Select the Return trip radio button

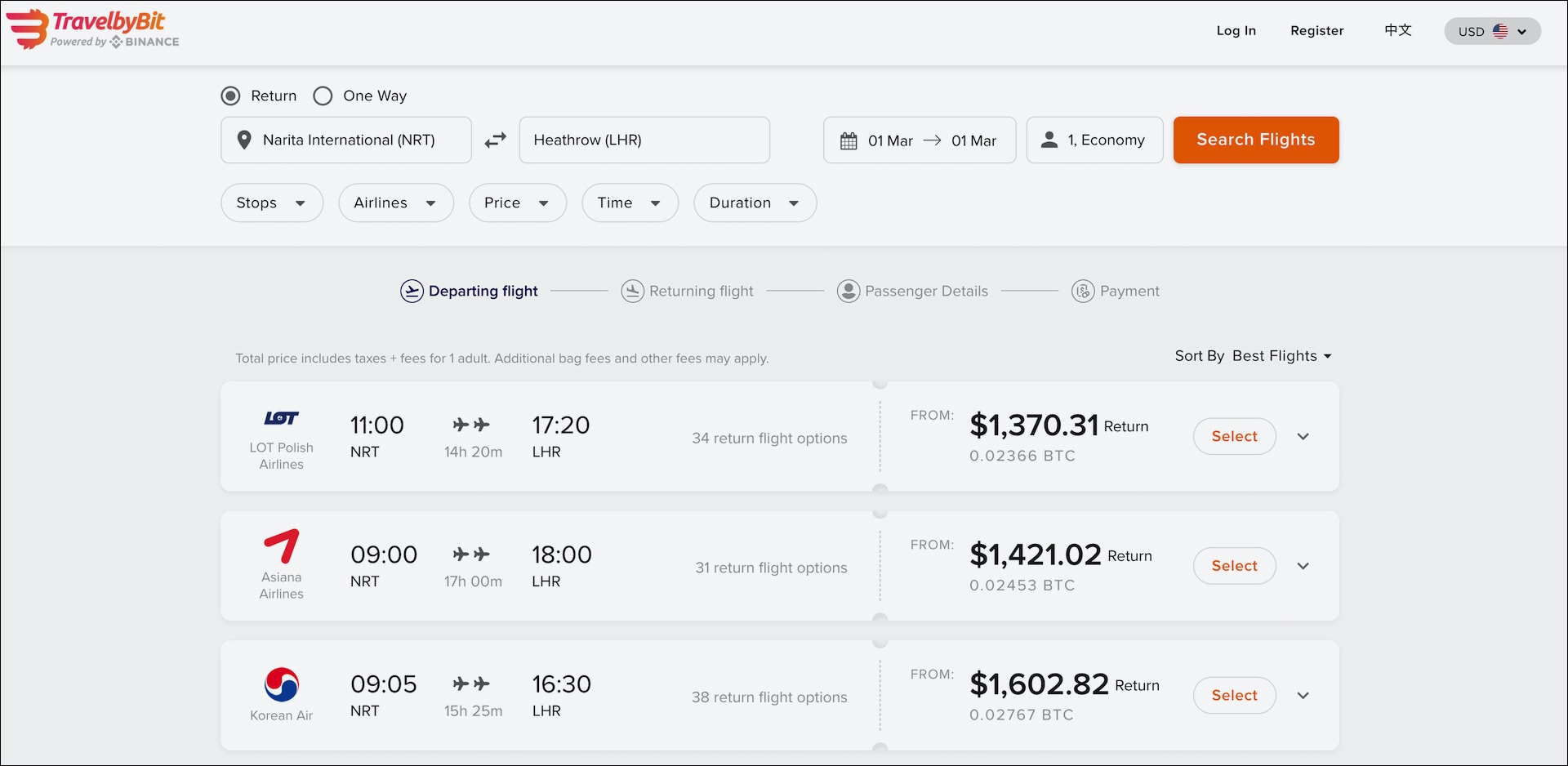(231, 96)
